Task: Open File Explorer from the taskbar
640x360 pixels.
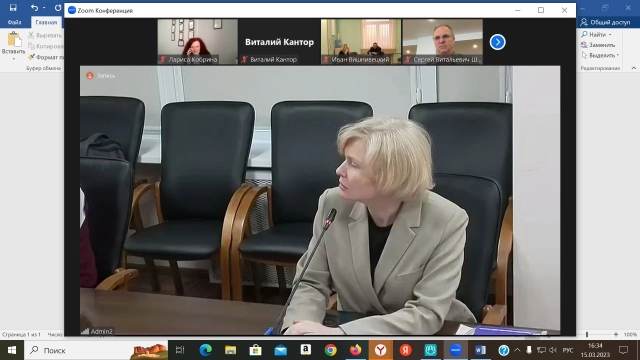Action: [x=231, y=350]
